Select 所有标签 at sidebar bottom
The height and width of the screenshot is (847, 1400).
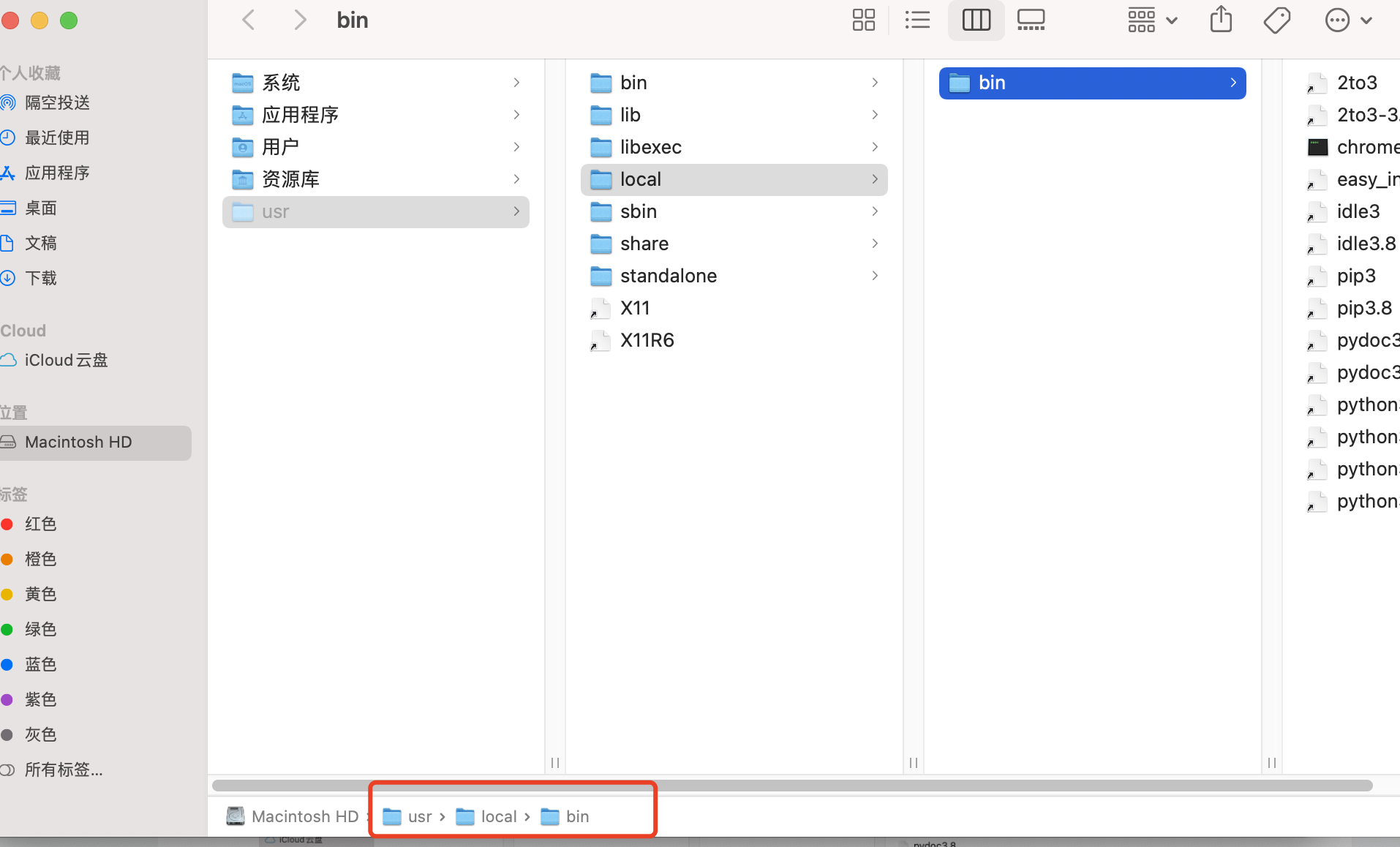[62, 769]
